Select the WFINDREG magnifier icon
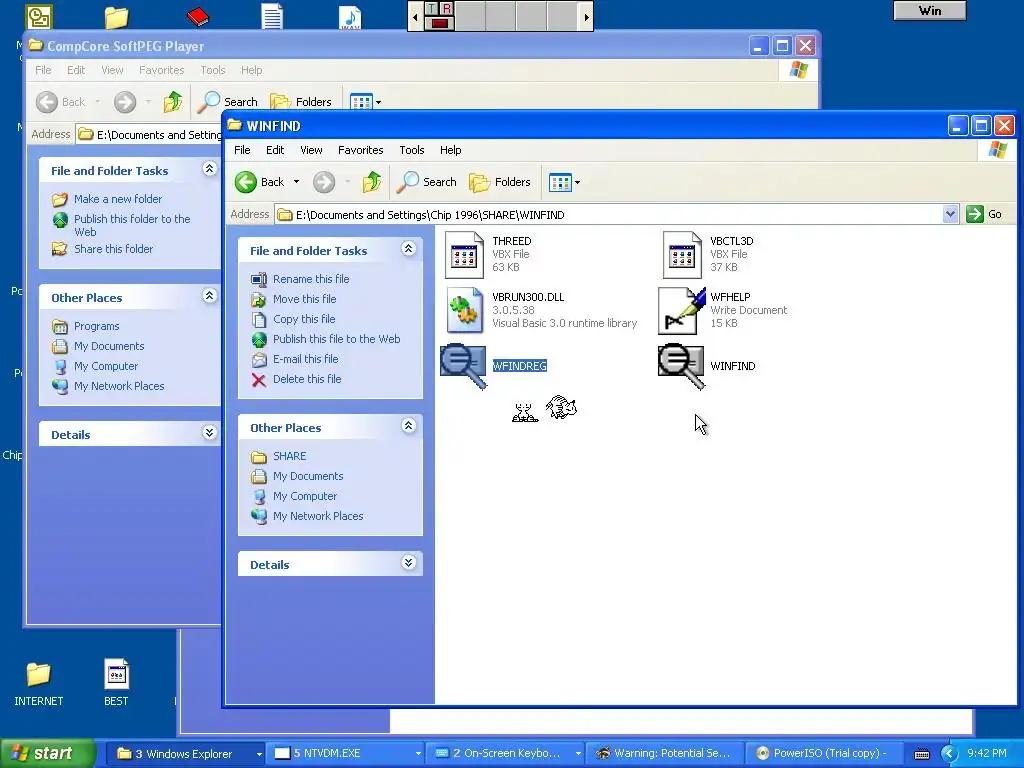 coord(464,366)
